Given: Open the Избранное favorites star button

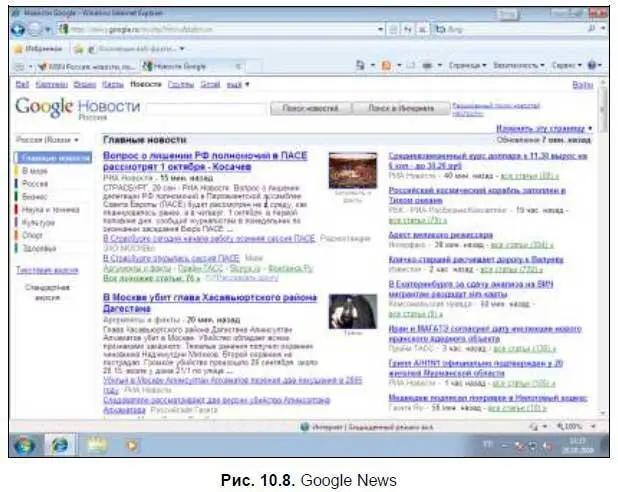Looking at the screenshot, I should [38, 49].
